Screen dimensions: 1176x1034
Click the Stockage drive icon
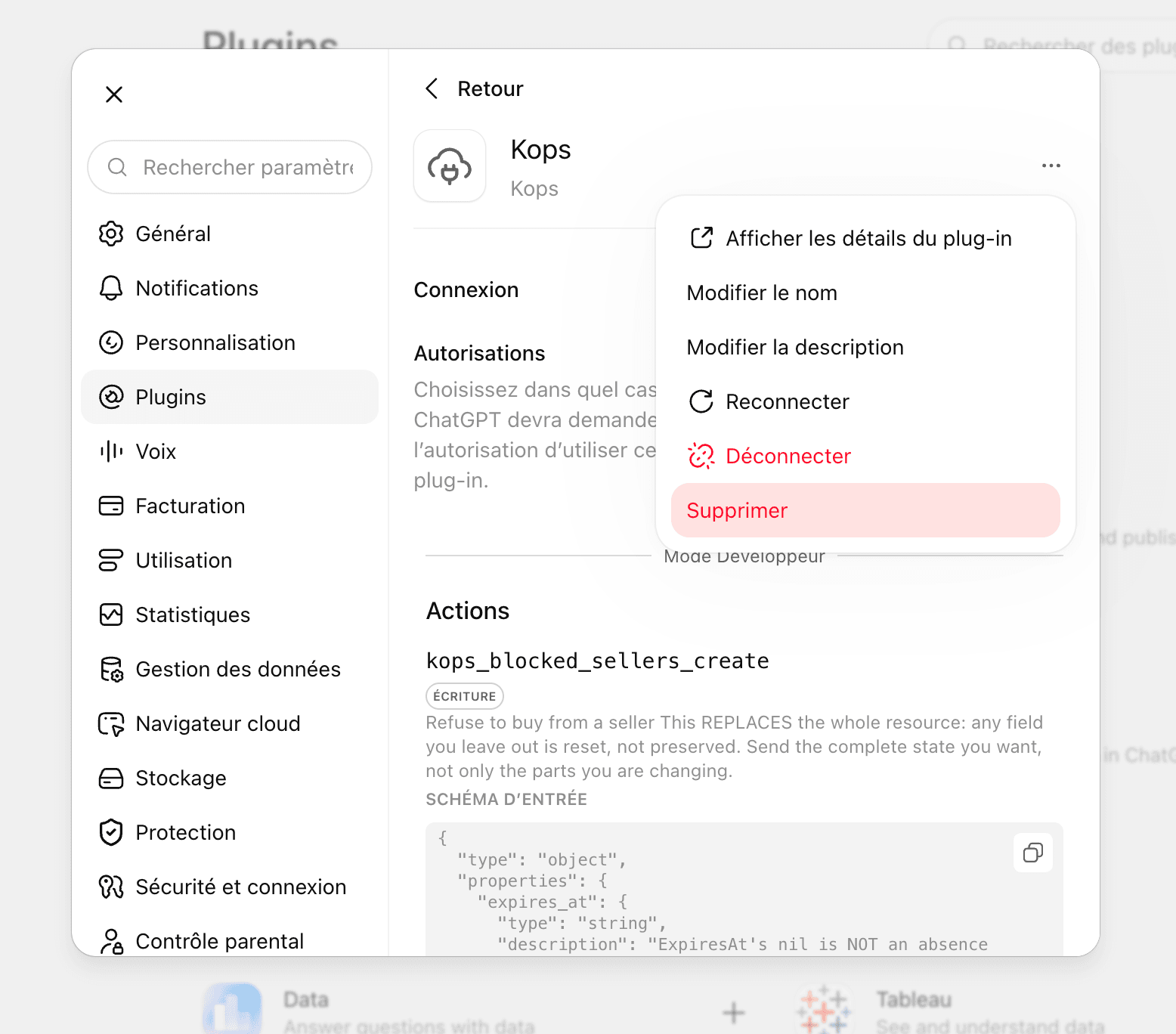pos(111,778)
